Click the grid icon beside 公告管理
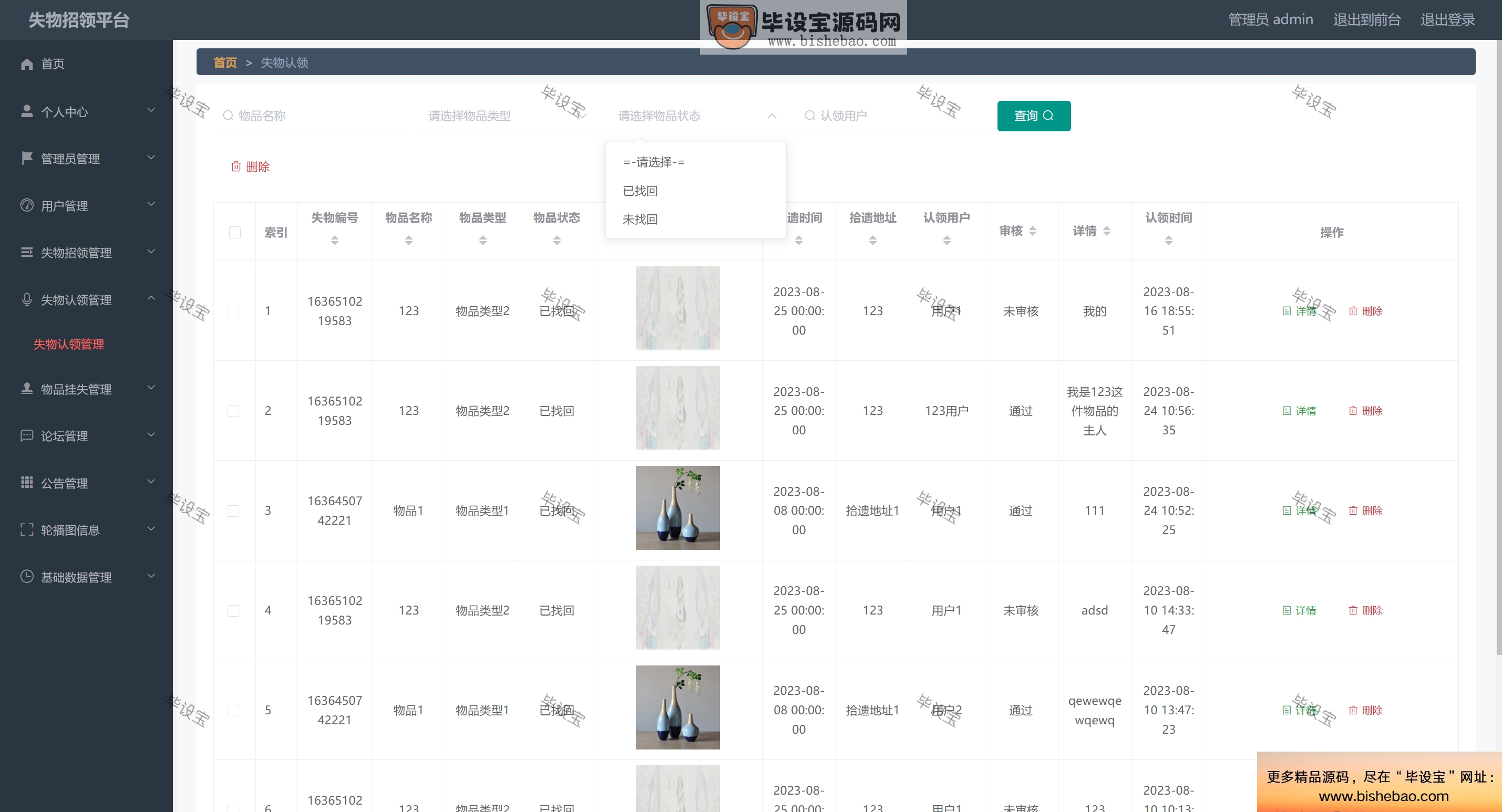This screenshot has height=812, width=1502. click(x=27, y=483)
